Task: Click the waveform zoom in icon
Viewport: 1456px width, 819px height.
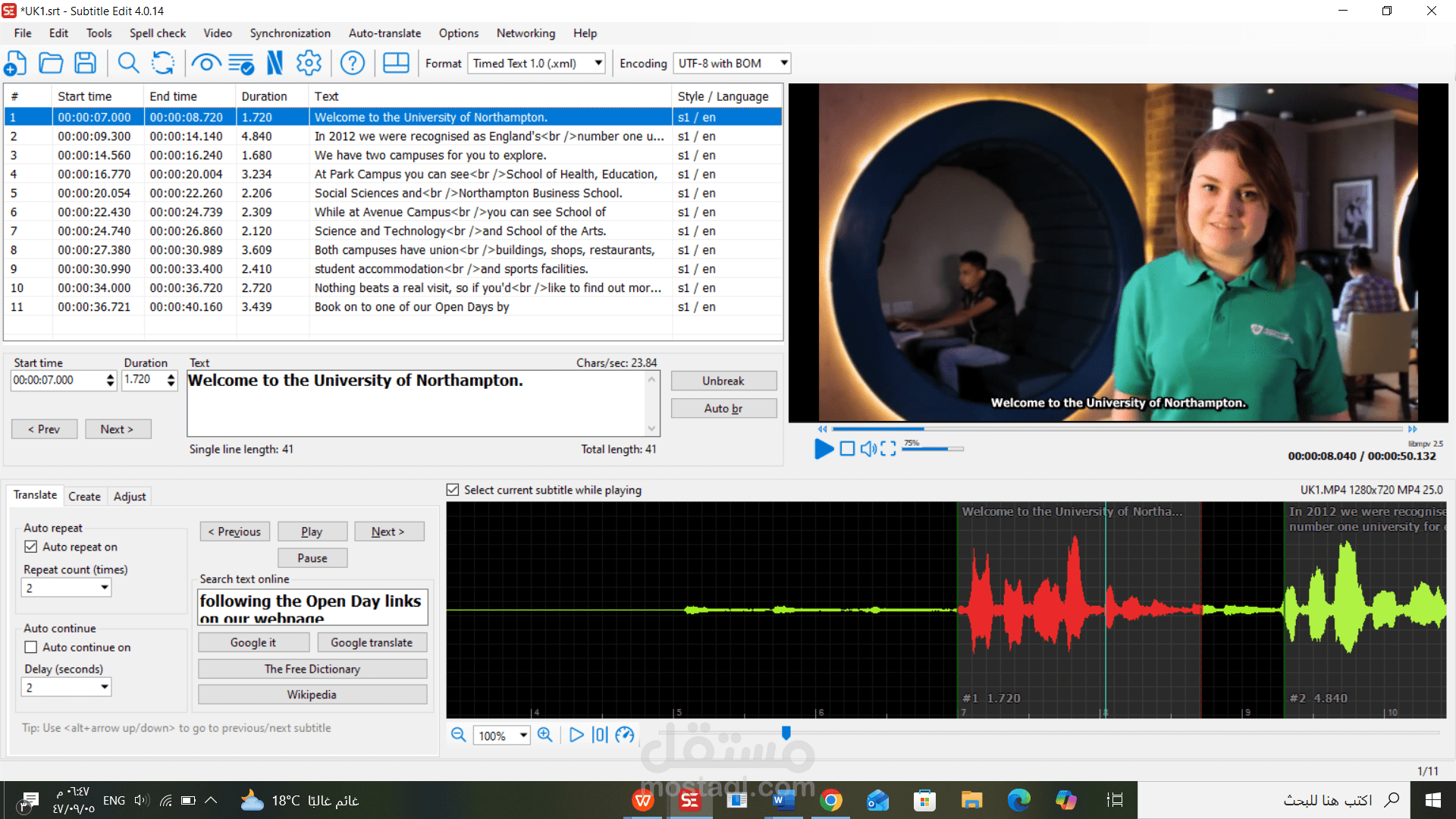Action: coord(544,735)
